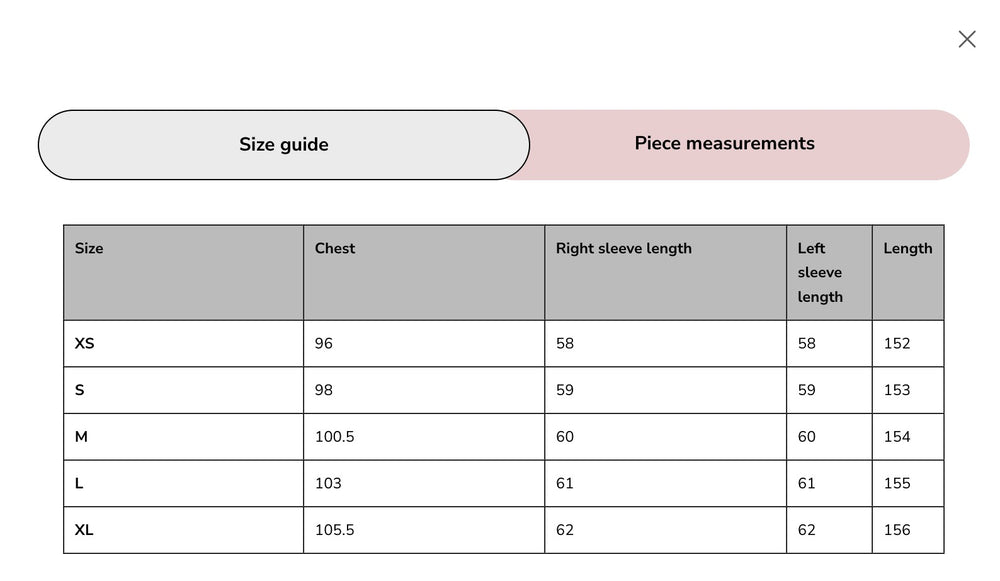Select the XS size row label
This screenshot has width=1000, height=581.
pyautogui.click(x=85, y=344)
